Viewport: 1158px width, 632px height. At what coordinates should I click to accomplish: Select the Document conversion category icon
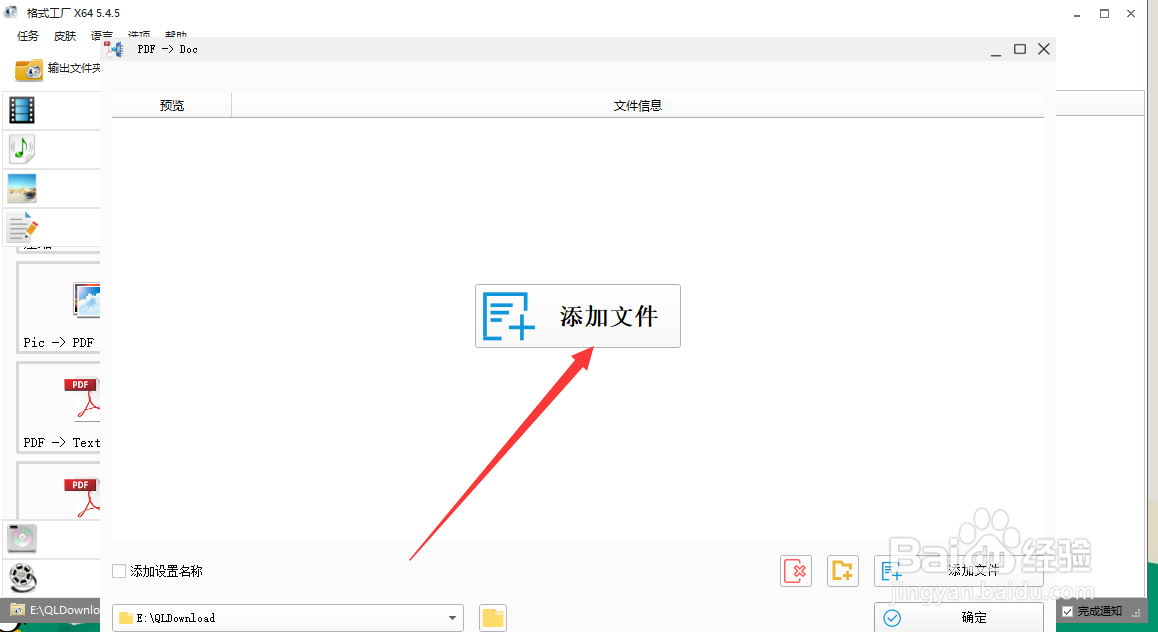(x=22, y=226)
